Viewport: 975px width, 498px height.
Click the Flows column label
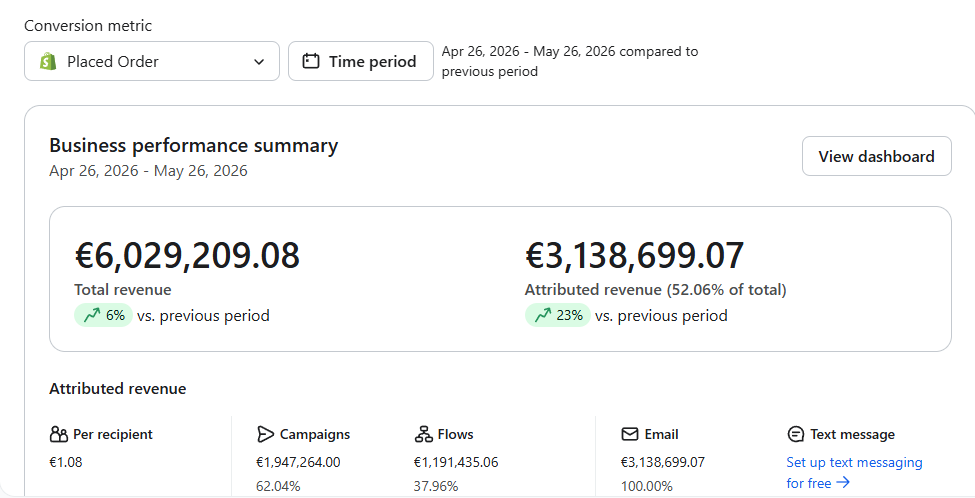click(x=455, y=434)
